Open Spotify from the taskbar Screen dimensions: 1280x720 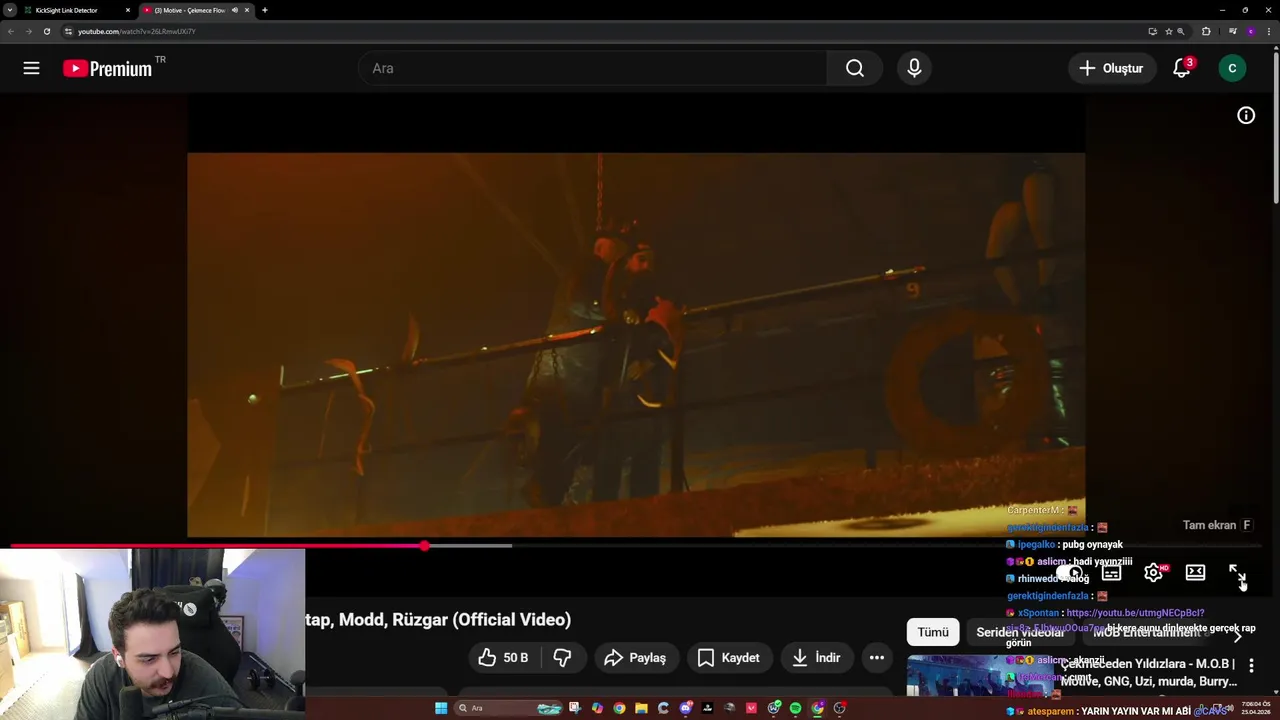point(795,708)
